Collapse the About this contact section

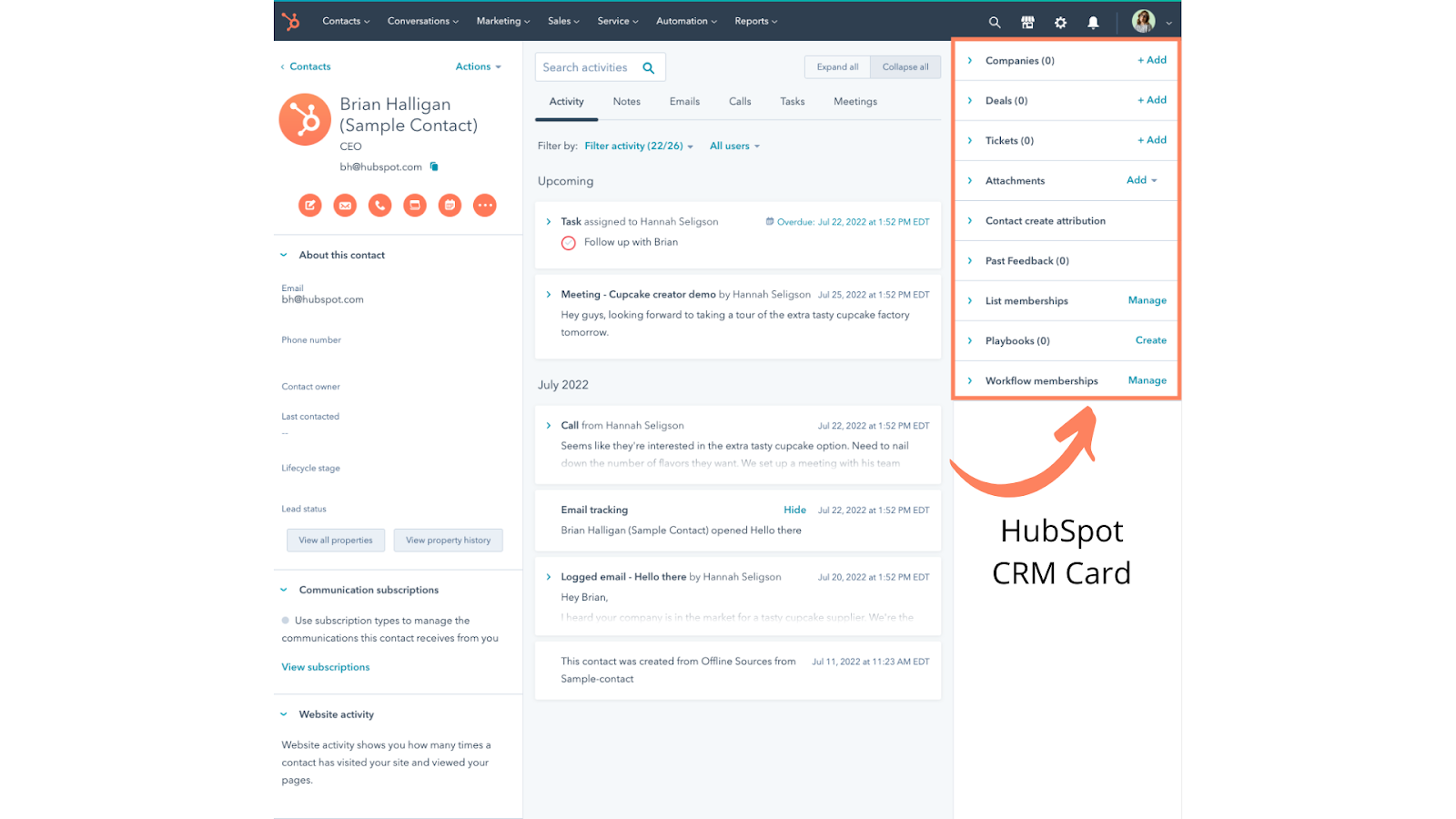pyautogui.click(x=285, y=254)
